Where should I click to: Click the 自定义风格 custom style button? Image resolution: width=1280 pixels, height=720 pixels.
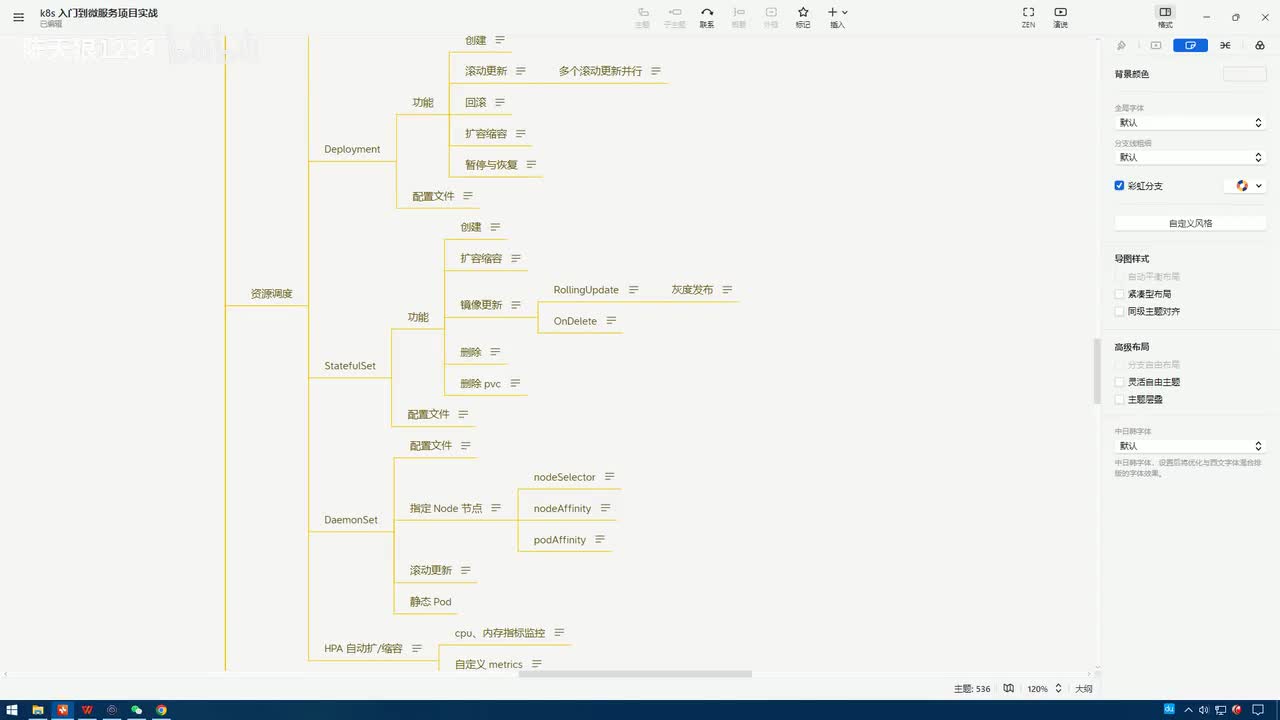(x=1190, y=223)
